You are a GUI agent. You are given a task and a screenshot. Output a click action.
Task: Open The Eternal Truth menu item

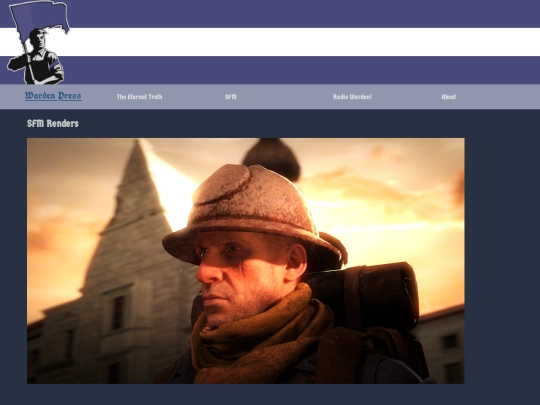(x=139, y=97)
